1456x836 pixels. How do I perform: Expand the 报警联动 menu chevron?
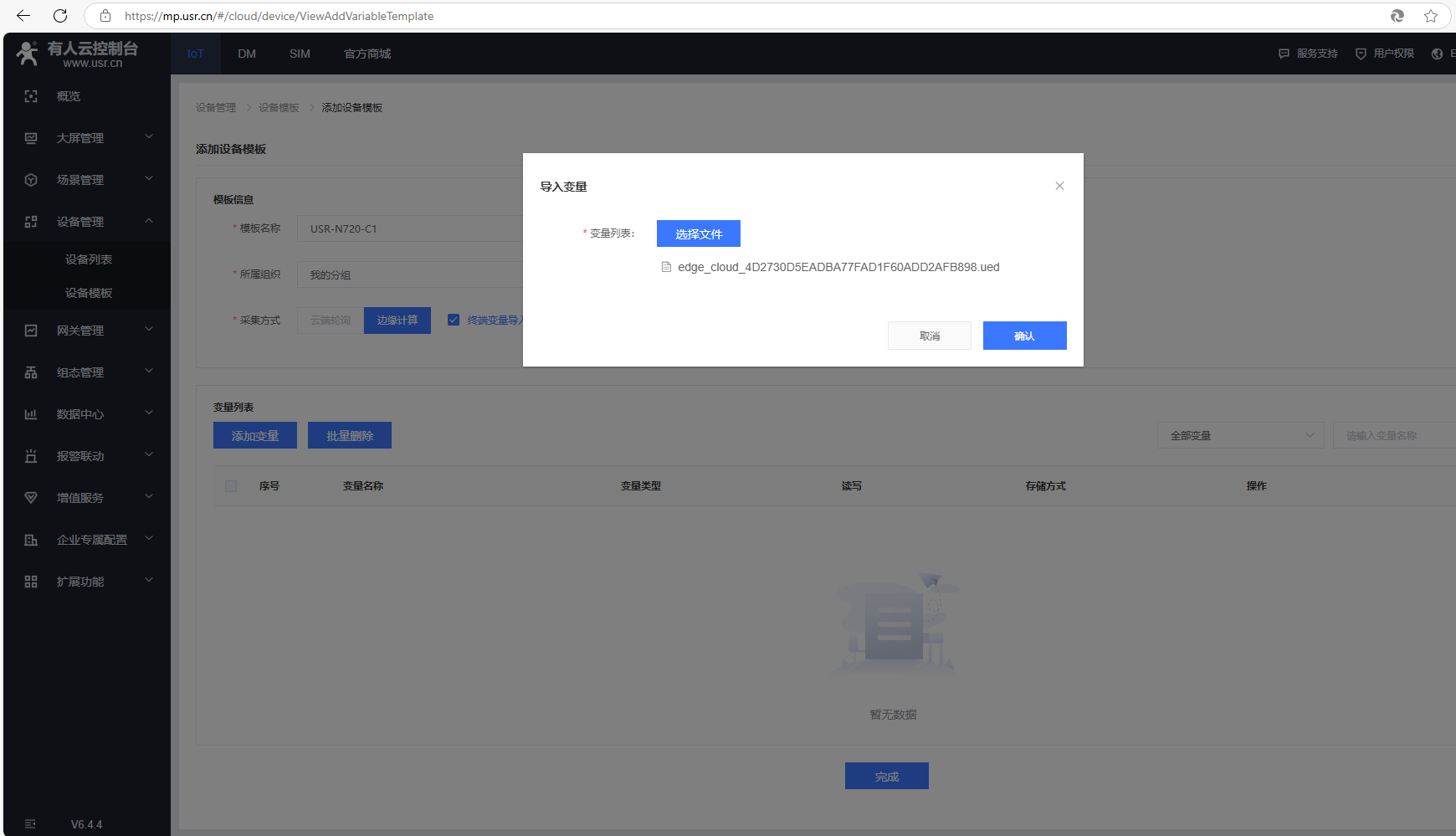149,454
